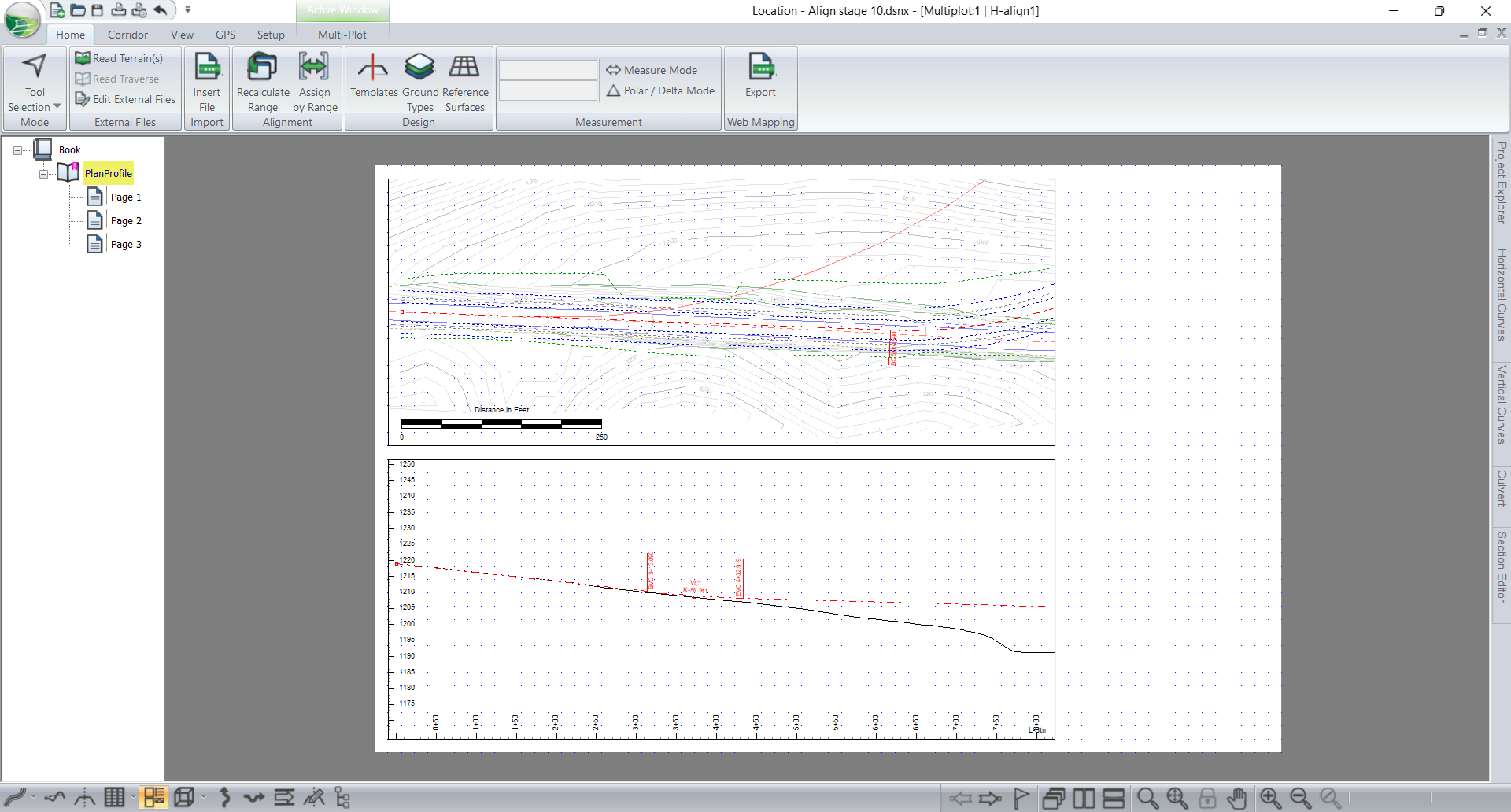1511x812 pixels.
Task: Click the pencil edit alignment icon
Action: (x=314, y=798)
